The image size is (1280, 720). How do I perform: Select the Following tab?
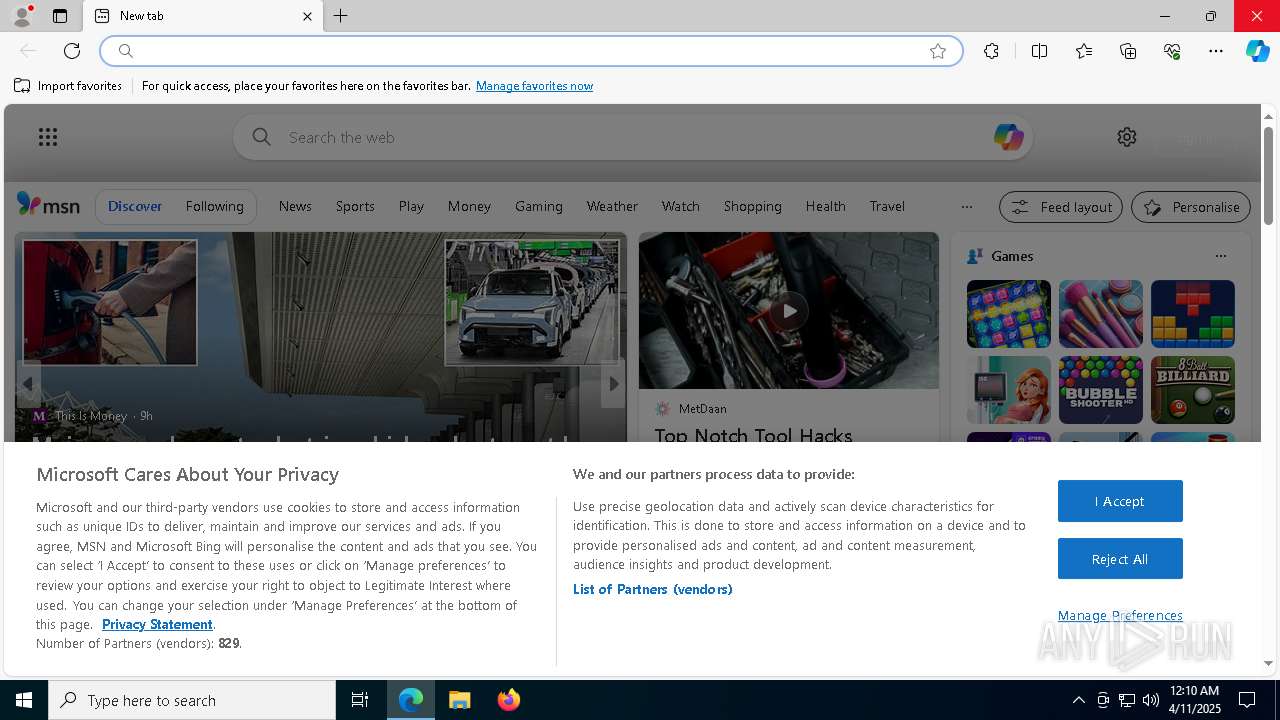coord(214,206)
